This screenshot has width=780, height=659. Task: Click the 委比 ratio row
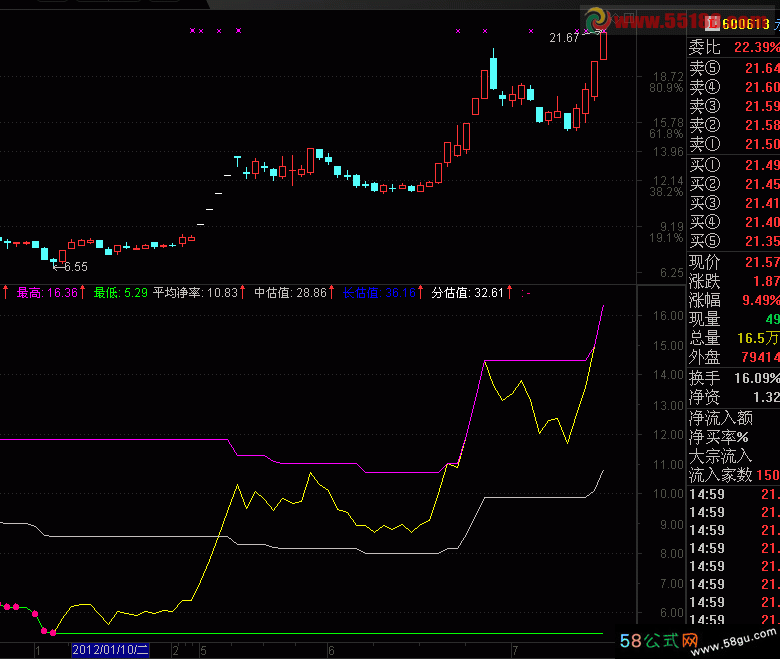(x=733, y=48)
